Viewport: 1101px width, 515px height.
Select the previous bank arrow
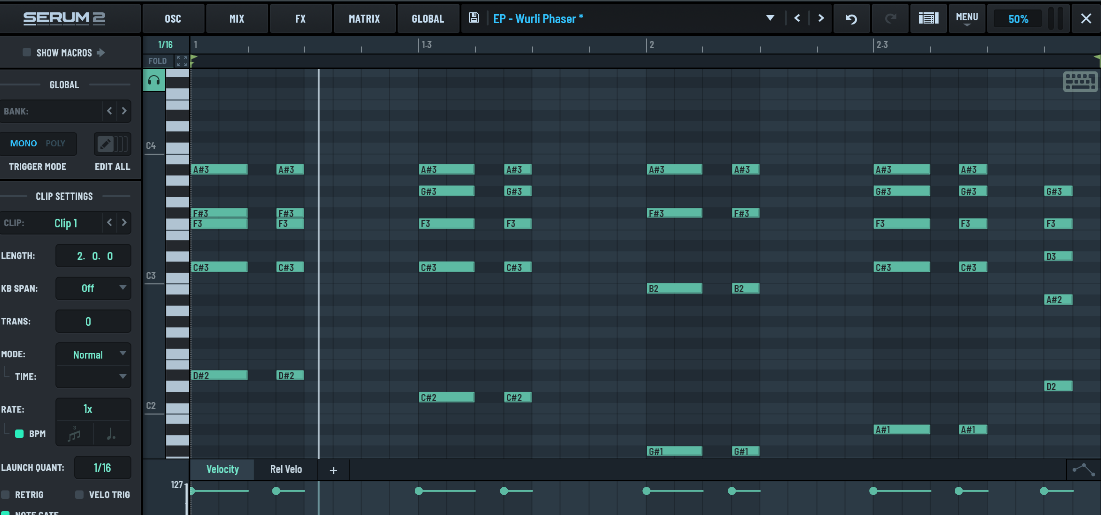[x=109, y=111]
